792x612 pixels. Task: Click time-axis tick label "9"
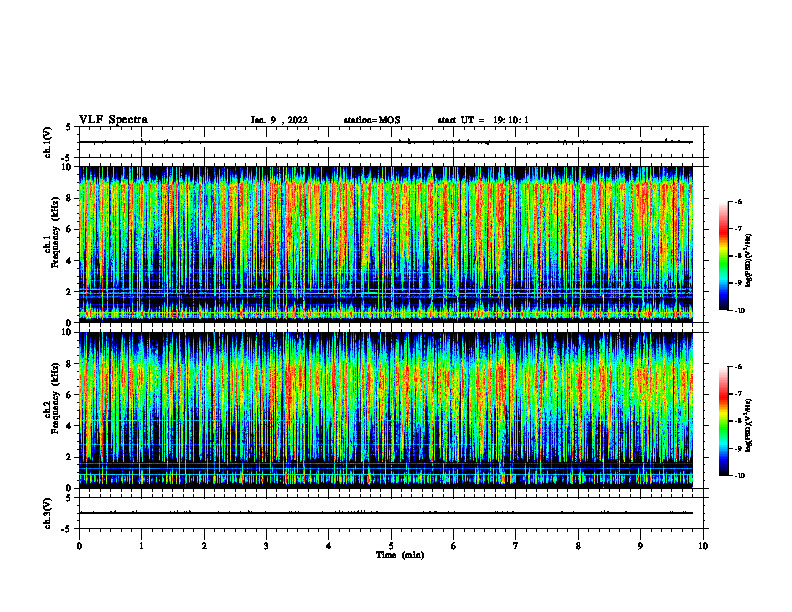(640, 546)
